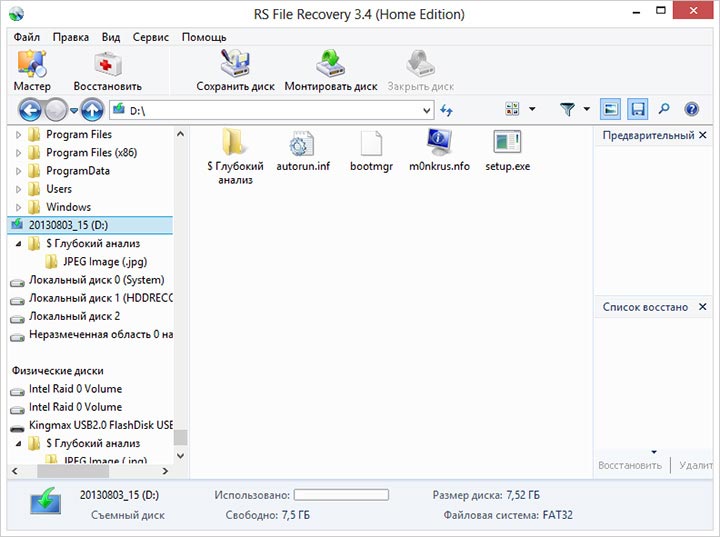Click the view mode icon
The height and width of the screenshot is (537, 720).
512,109
